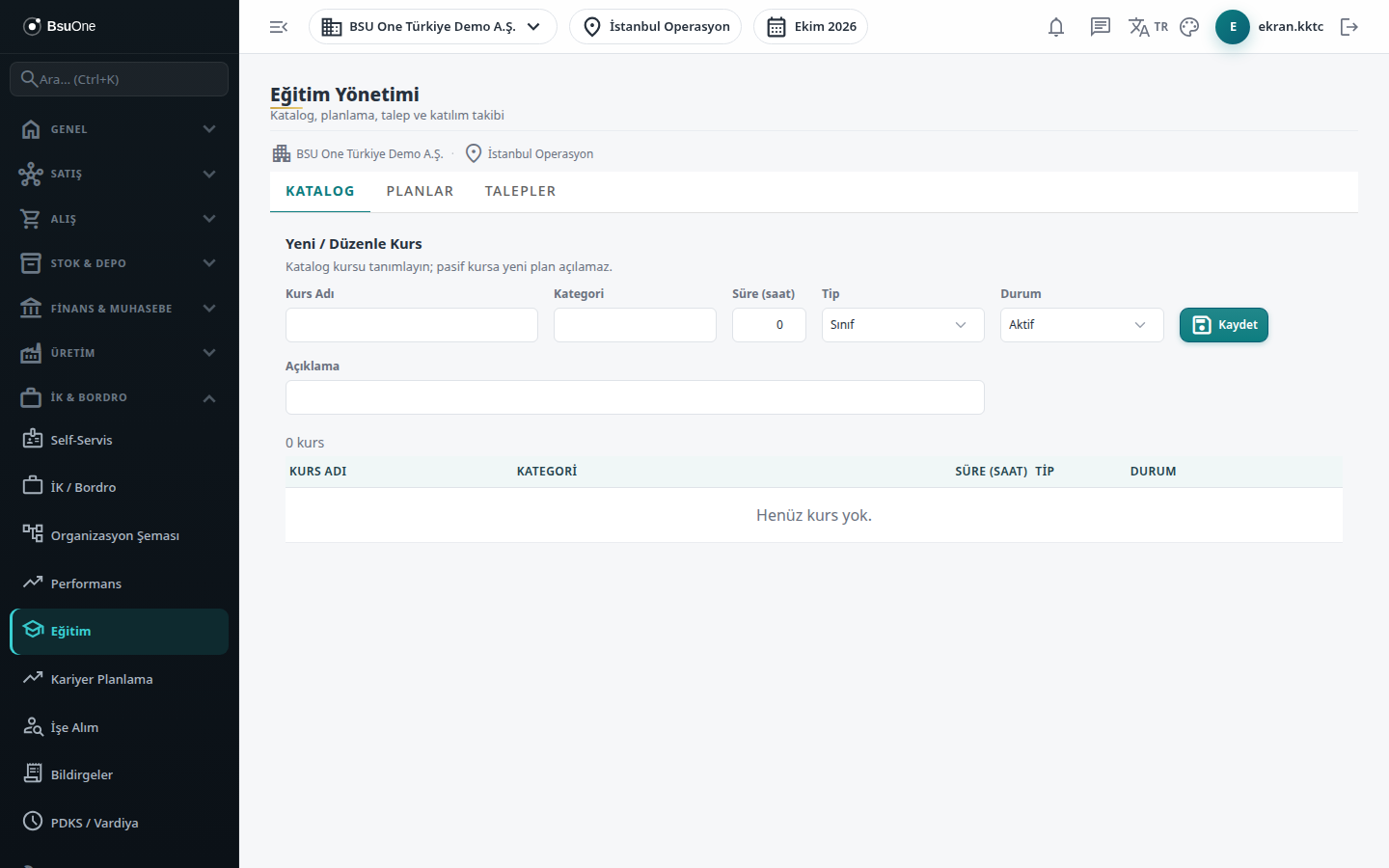1389x868 pixels.
Task: Switch to the TALEPLER tab
Action: pos(520,191)
